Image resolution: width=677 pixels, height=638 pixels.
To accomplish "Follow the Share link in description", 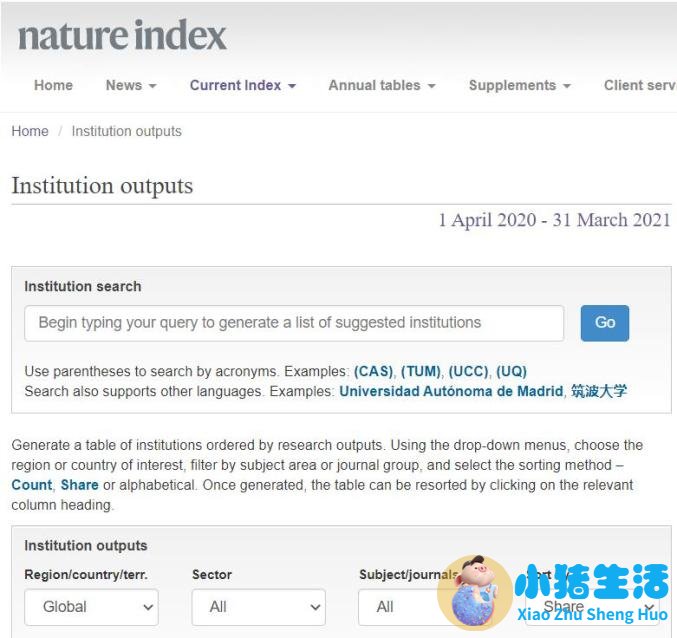I will tap(79, 485).
